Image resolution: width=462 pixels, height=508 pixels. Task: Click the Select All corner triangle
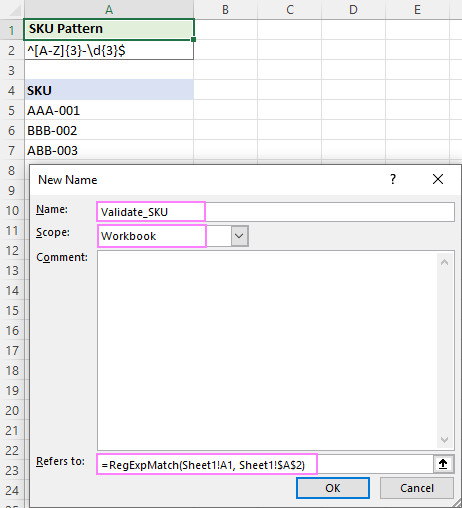click(x=15, y=11)
